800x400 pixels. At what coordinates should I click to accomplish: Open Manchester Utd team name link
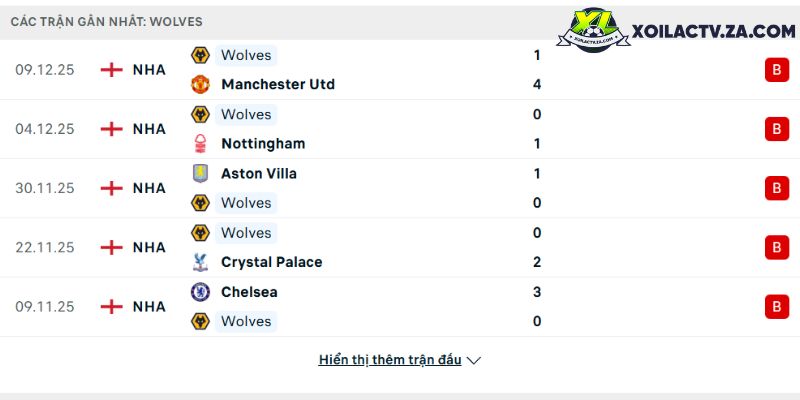coord(278,84)
